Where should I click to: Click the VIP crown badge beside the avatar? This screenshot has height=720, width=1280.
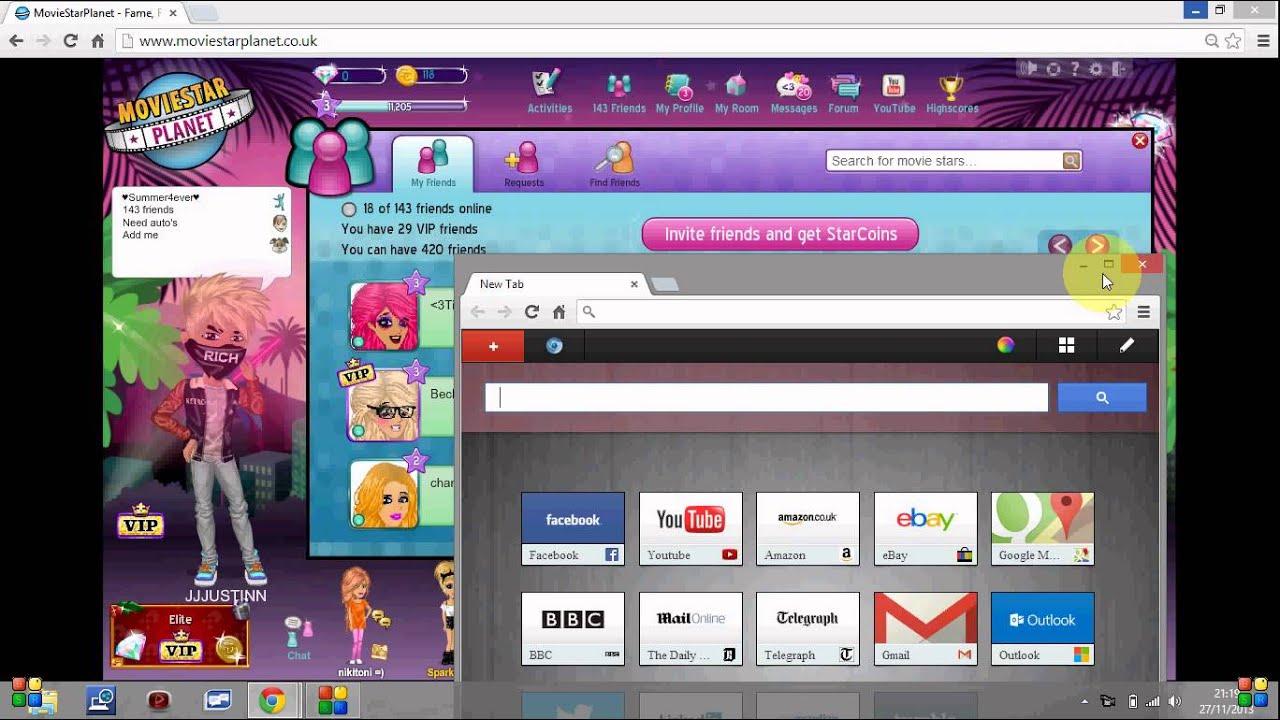[x=140, y=521]
